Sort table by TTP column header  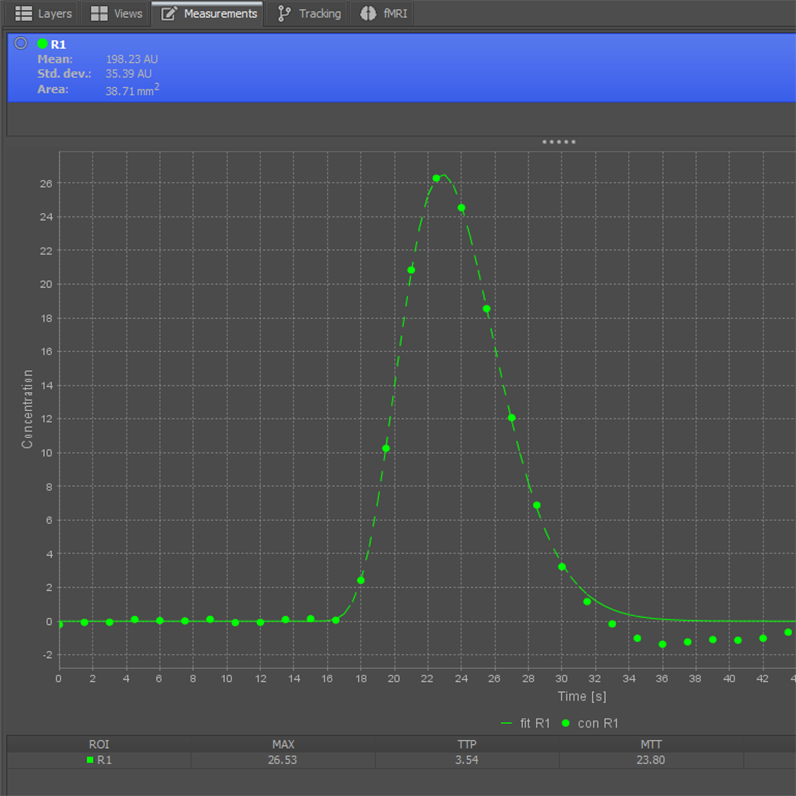click(x=467, y=744)
